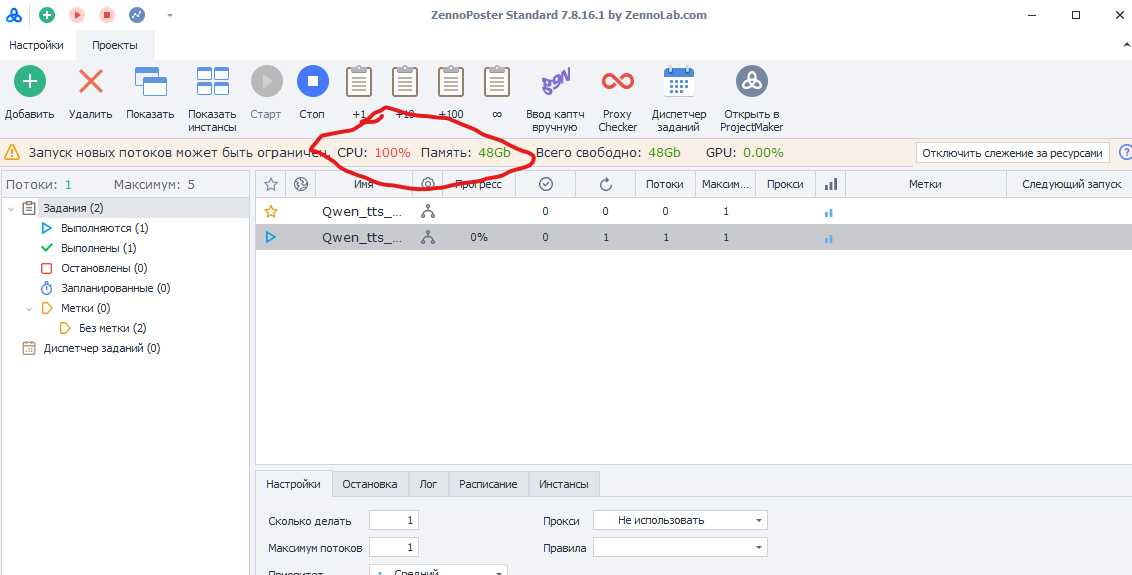The width and height of the screenshot is (1132, 575).
Task: Click the Имя column header
Action: (364, 184)
